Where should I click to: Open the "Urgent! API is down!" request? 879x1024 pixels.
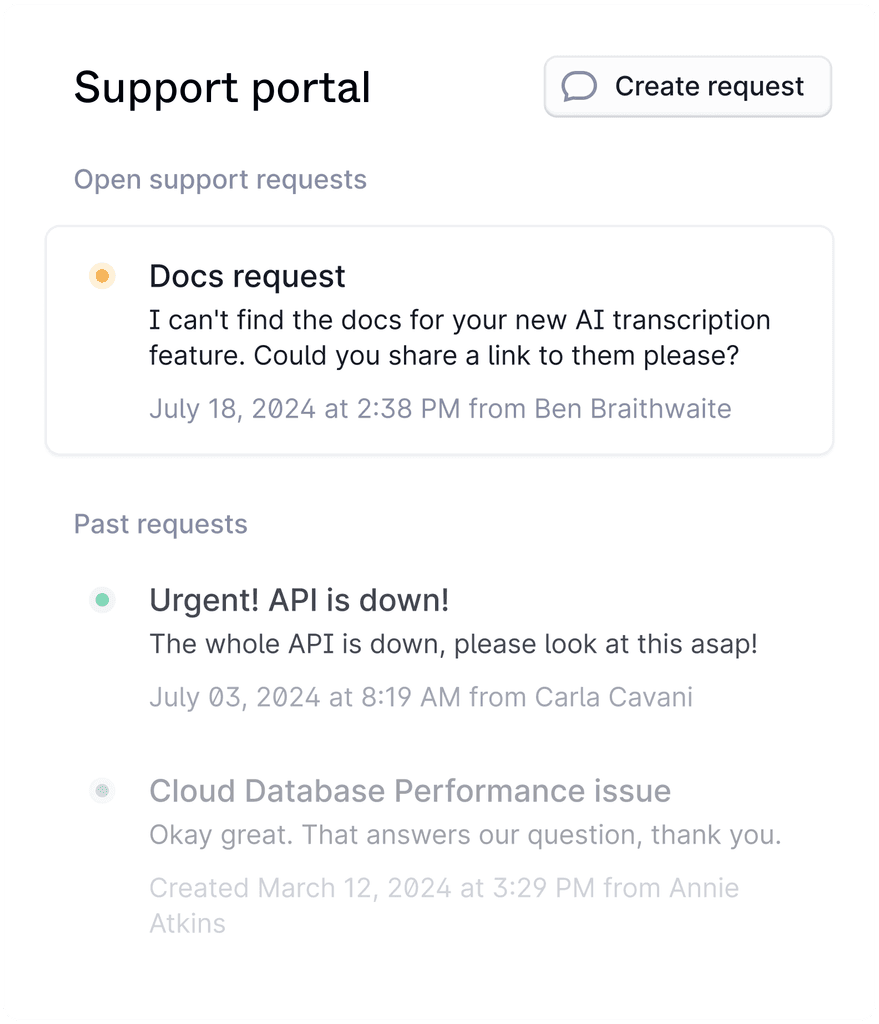tap(299, 600)
